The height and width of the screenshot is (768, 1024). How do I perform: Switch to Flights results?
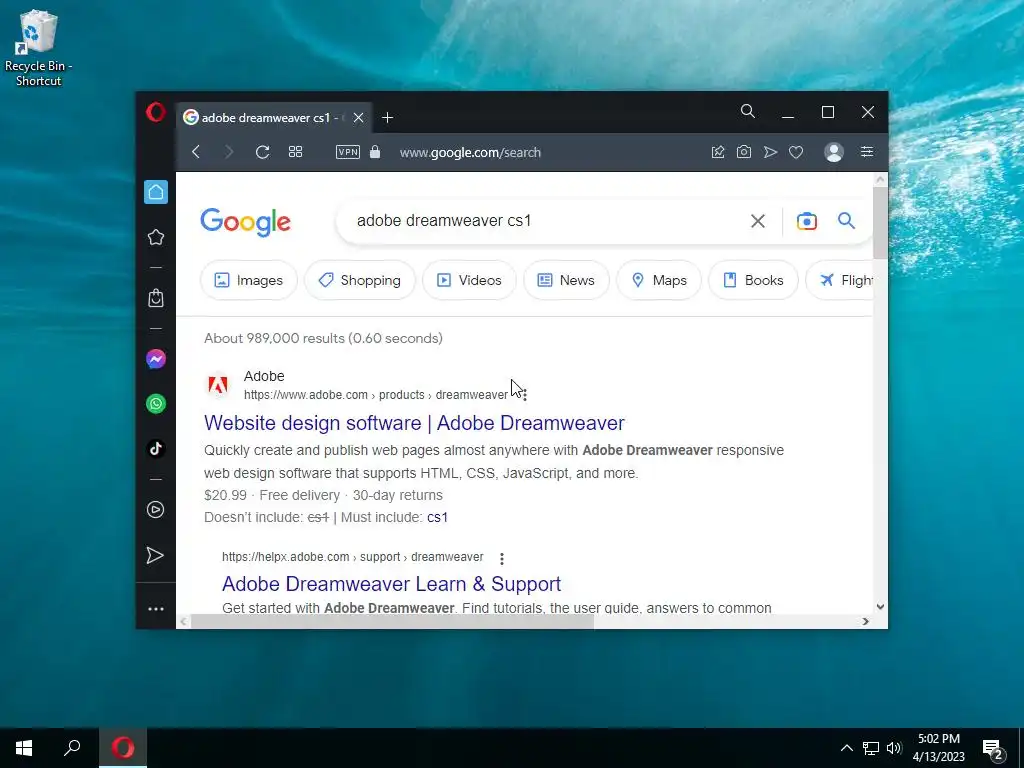(840, 280)
